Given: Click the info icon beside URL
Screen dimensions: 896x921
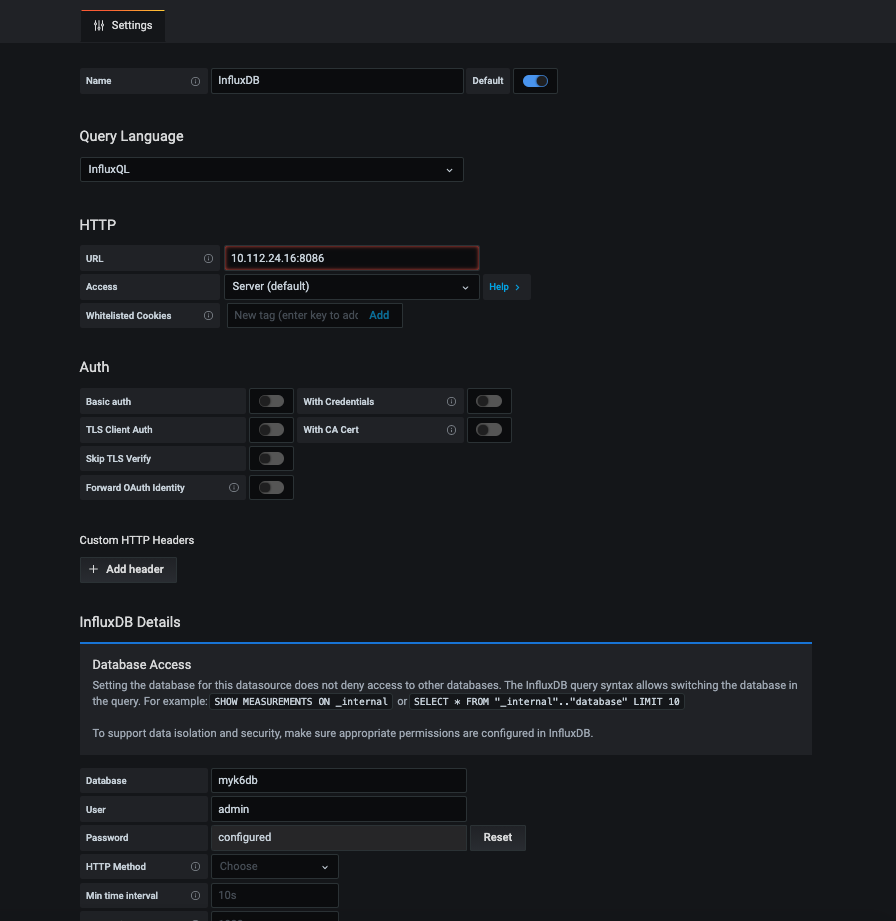Looking at the screenshot, I should coord(208,258).
